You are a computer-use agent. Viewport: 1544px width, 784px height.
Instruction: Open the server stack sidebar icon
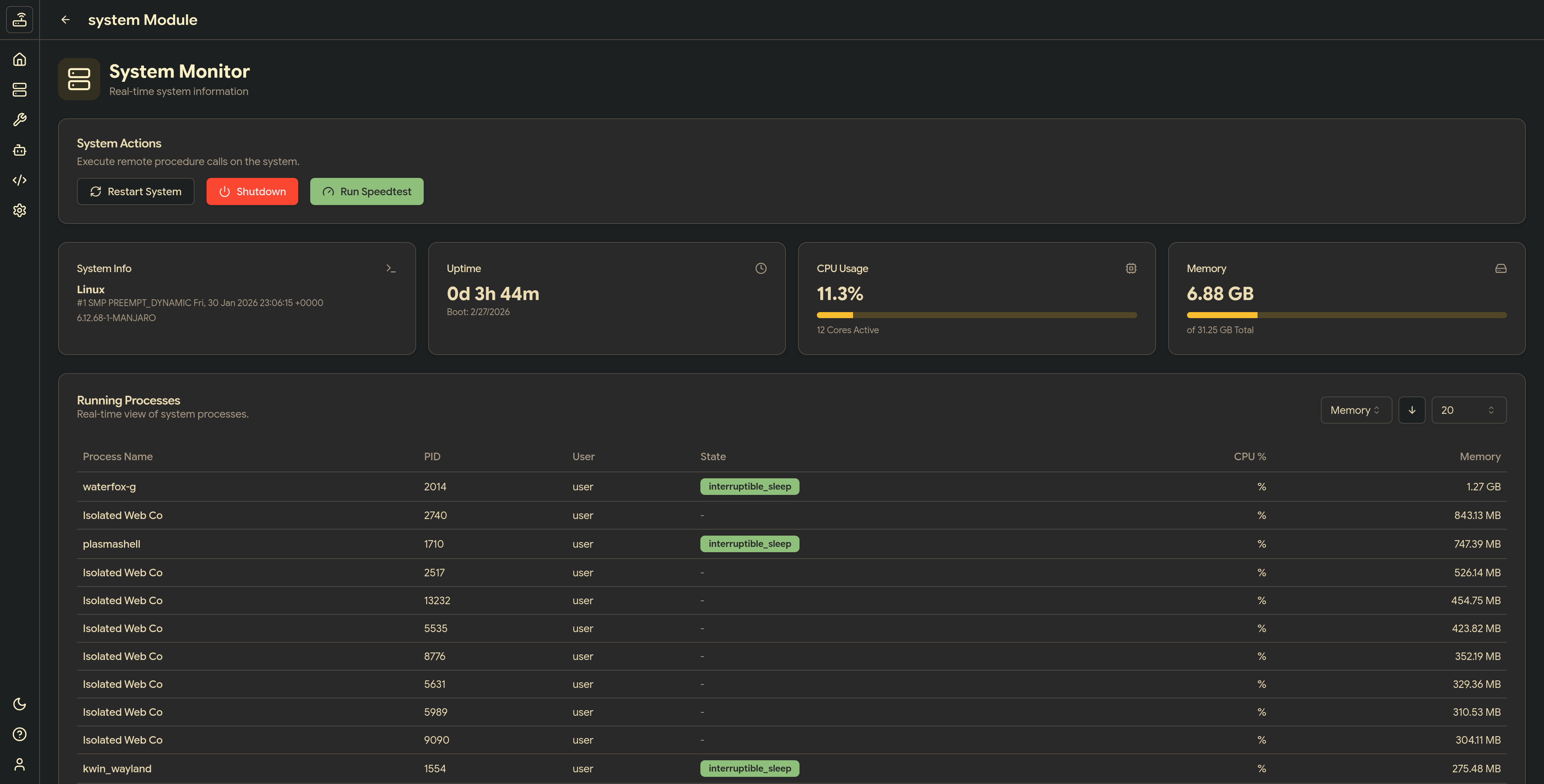click(20, 90)
